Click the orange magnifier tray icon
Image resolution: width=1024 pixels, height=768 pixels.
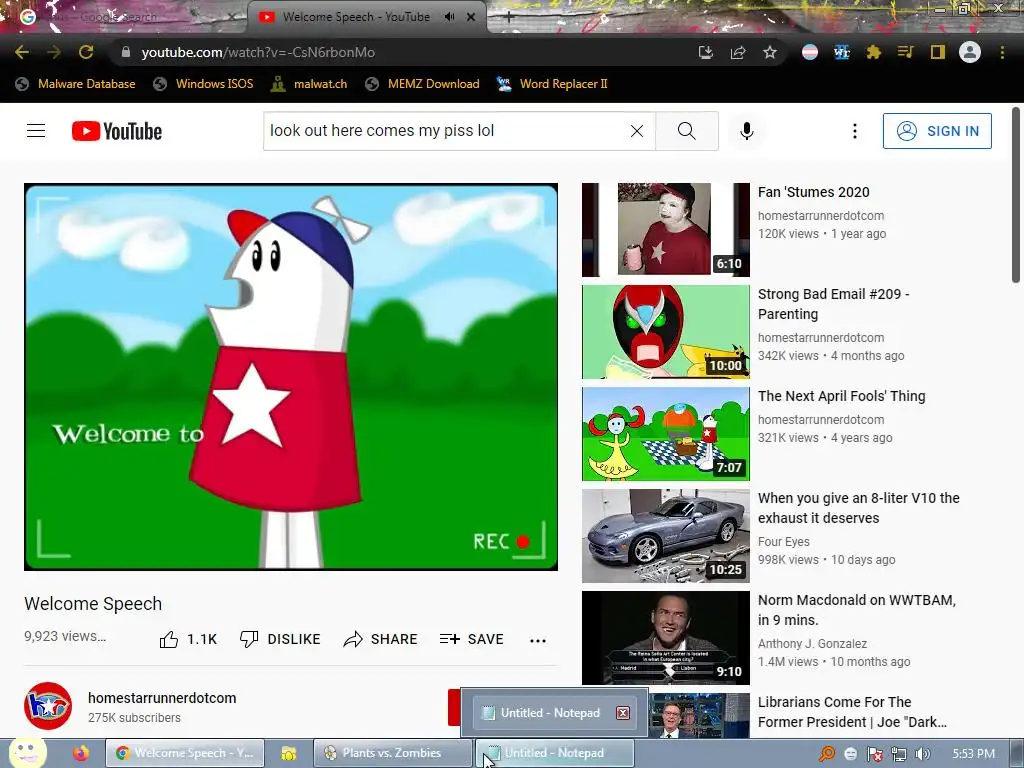[x=827, y=754]
